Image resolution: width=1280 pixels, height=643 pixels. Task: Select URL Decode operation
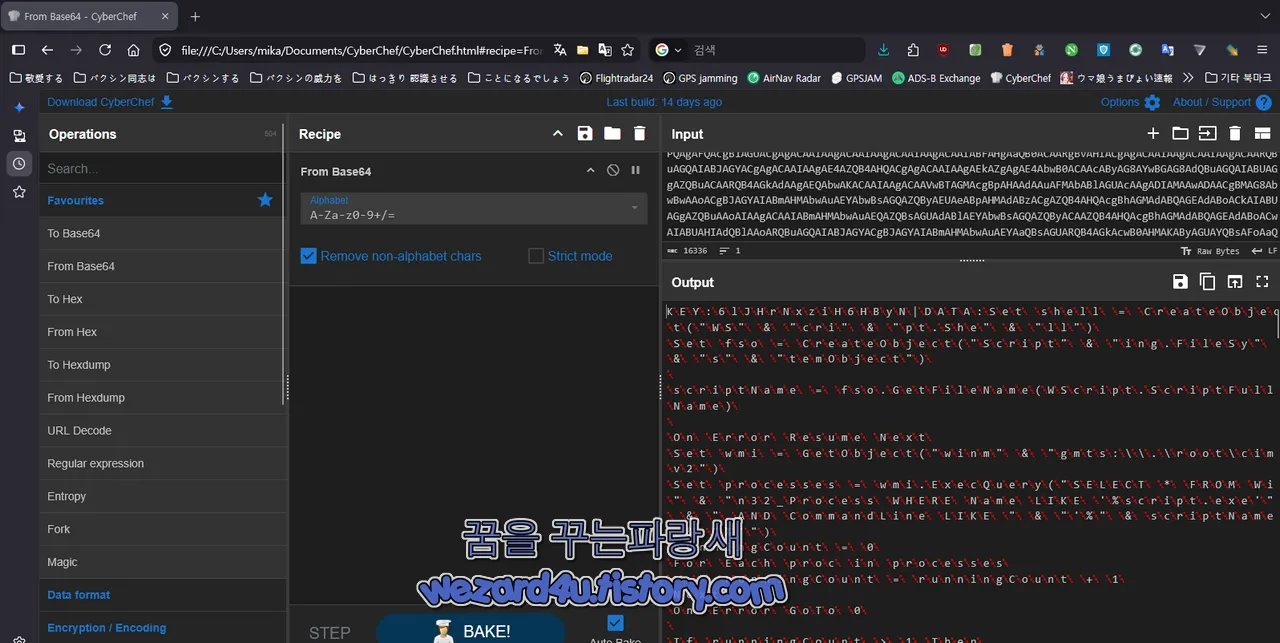(161, 430)
